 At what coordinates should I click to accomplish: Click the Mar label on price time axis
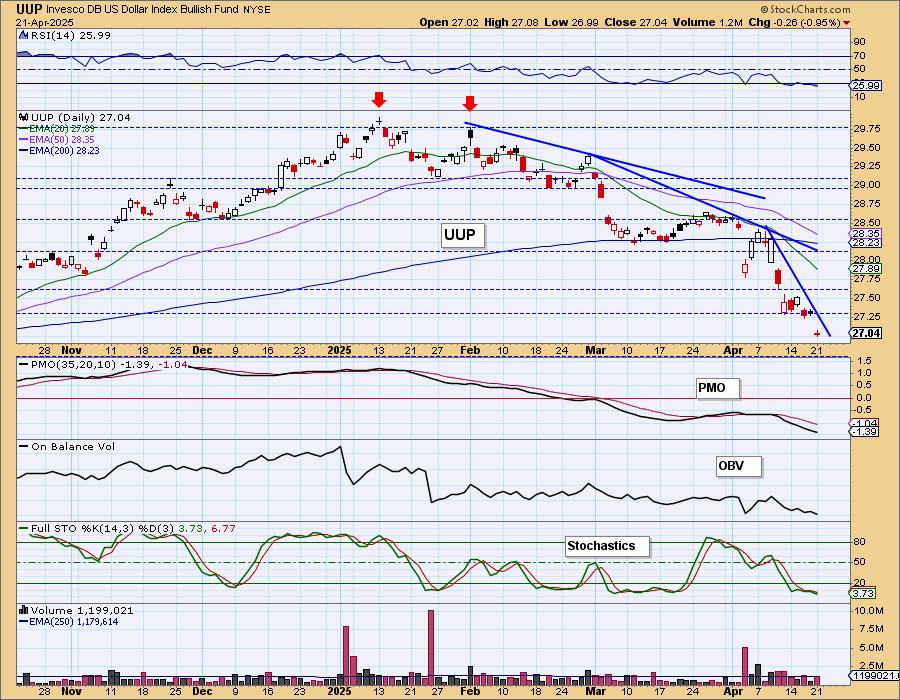click(596, 350)
